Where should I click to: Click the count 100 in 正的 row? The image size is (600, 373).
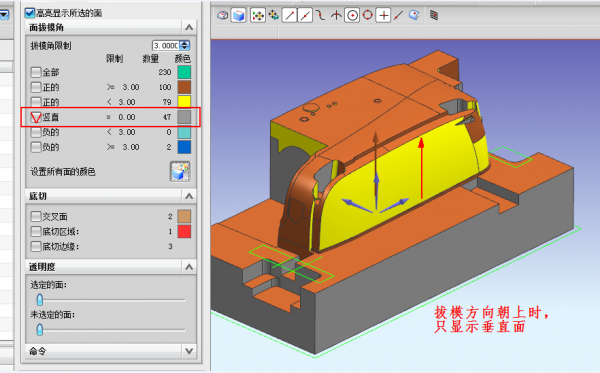[165, 87]
